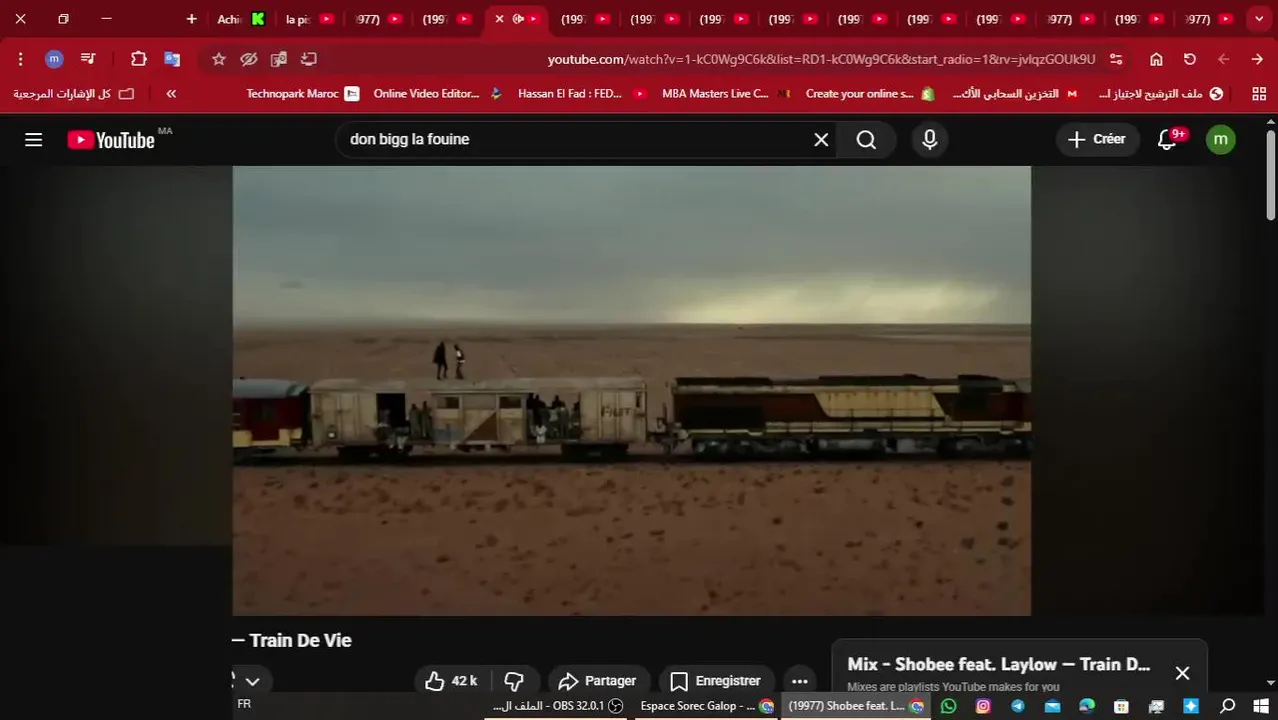Expand the video description chevron
The width and height of the screenshot is (1278, 720).
click(252, 682)
